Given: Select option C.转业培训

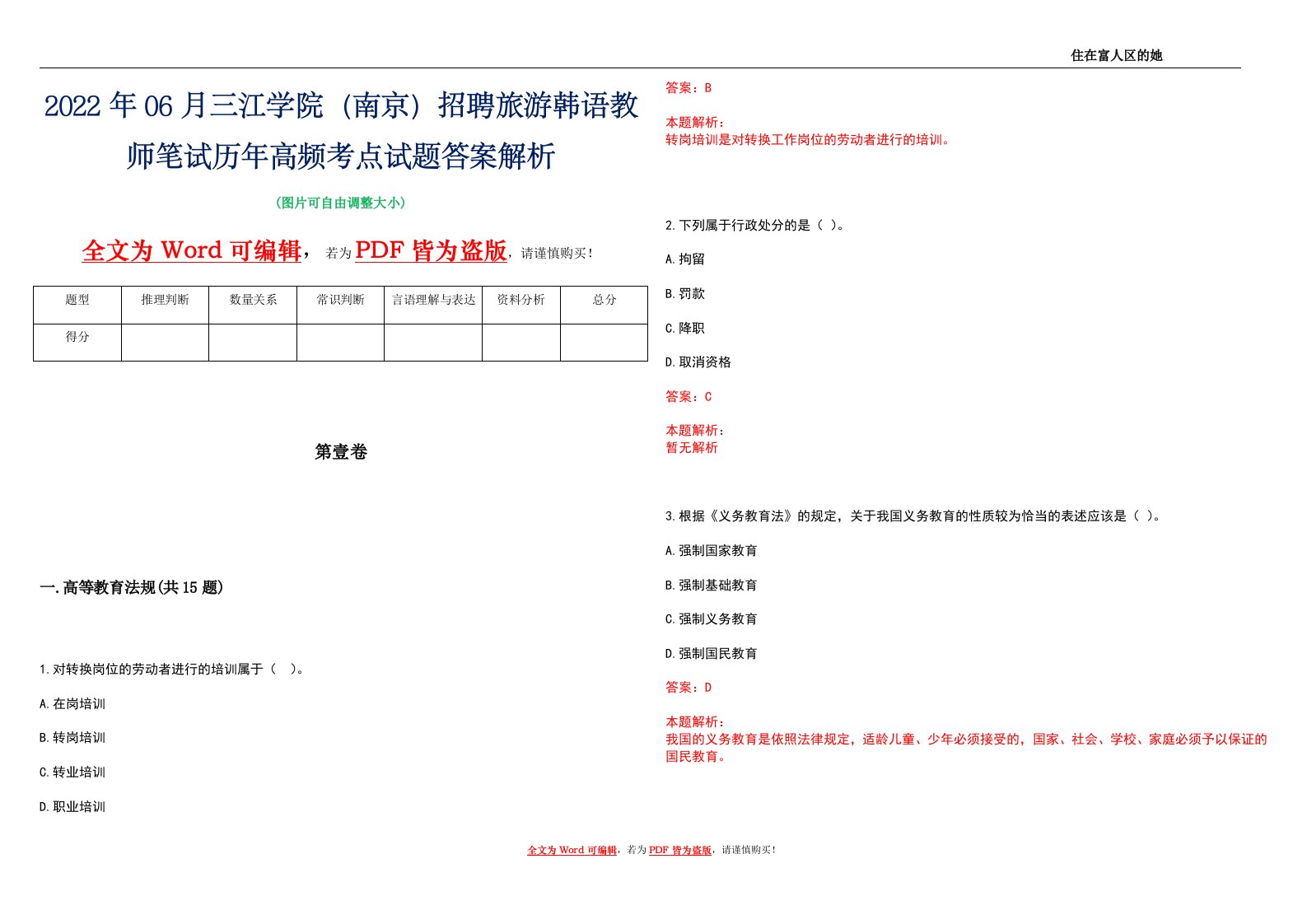Looking at the screenshot, I should [x=72, y=772].
